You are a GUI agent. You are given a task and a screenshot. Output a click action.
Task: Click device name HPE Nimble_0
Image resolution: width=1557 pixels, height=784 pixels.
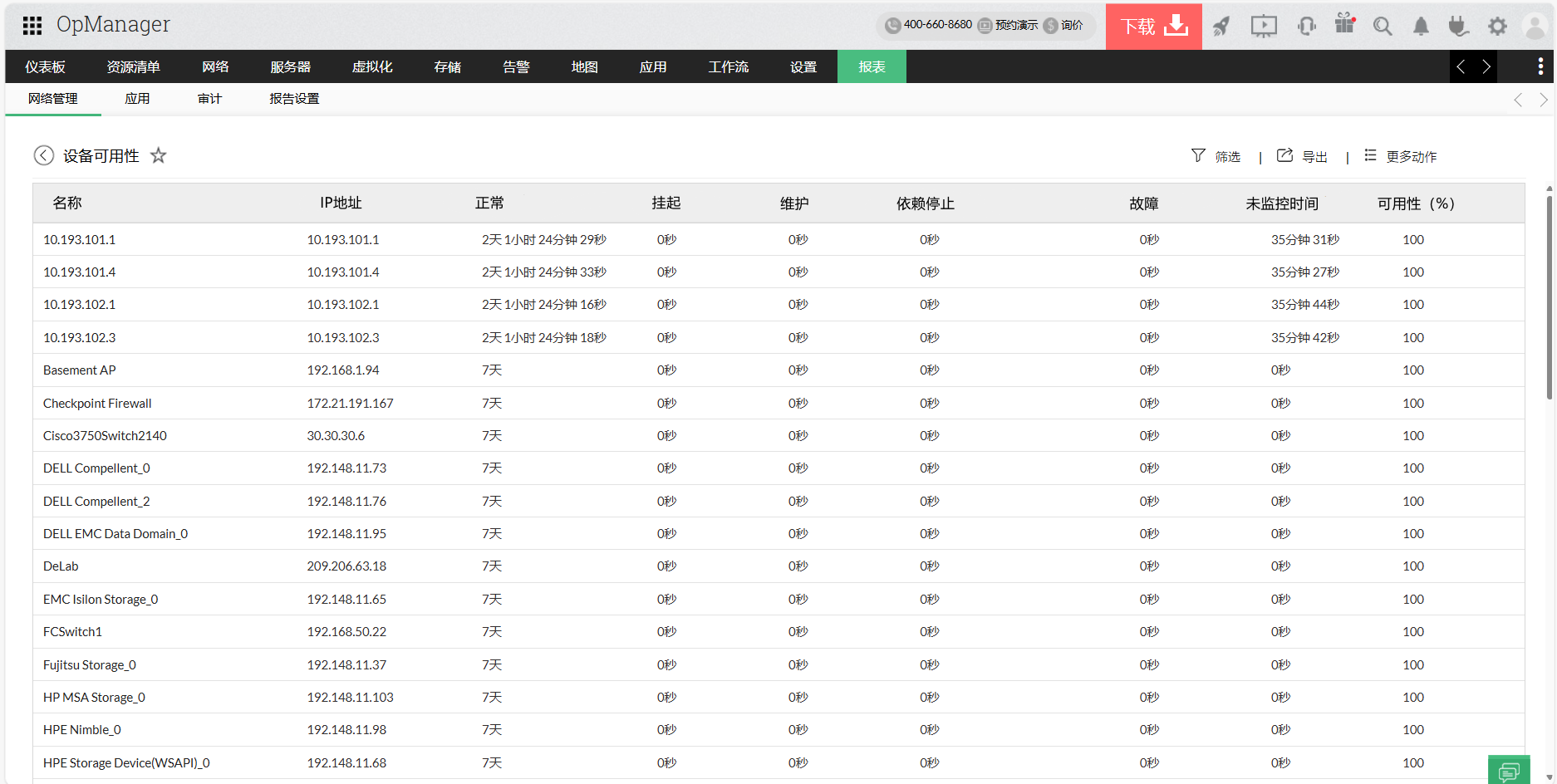[x=82, y=730]
